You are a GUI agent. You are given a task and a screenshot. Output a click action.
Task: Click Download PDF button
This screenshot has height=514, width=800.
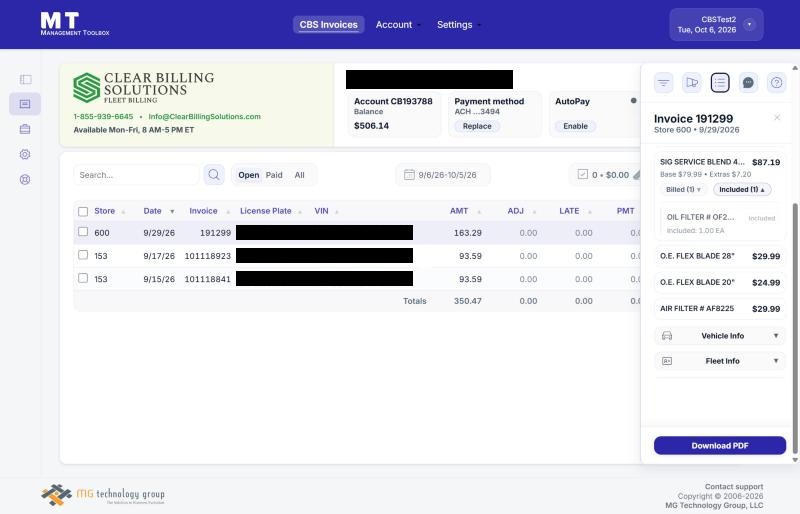pyautogui.click(x=720, y=446)
